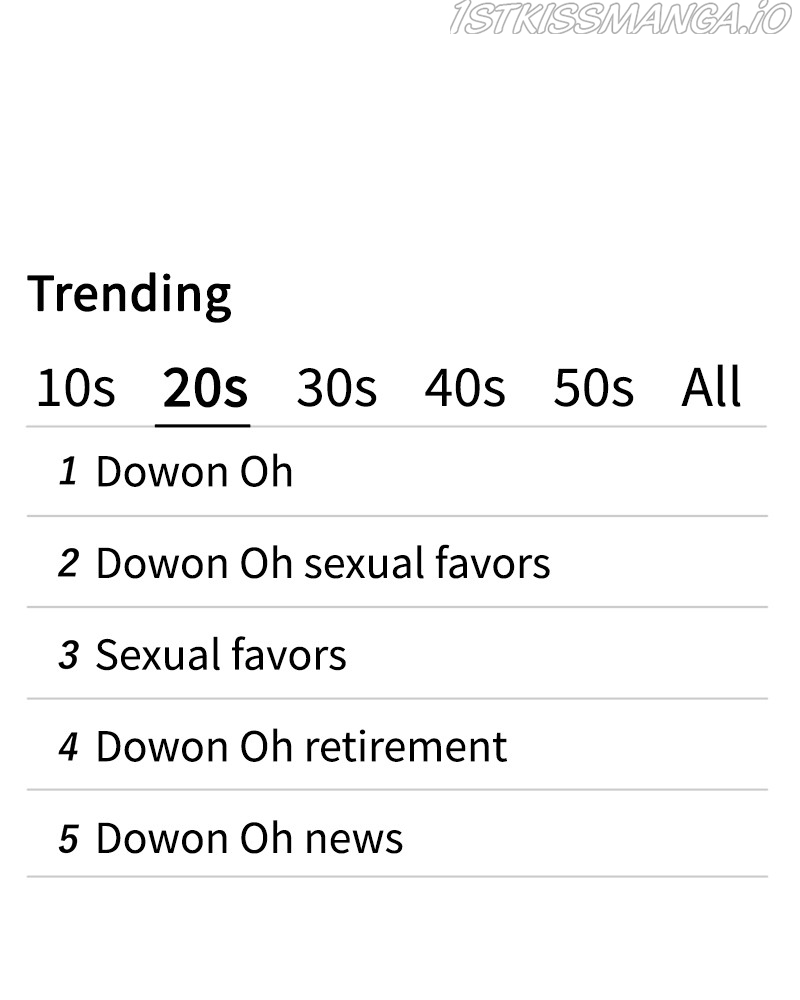Screen dimensions: 800x1000
Task: Click the word 'retirement' in fourth entry
Action: [x=405, y=747]
